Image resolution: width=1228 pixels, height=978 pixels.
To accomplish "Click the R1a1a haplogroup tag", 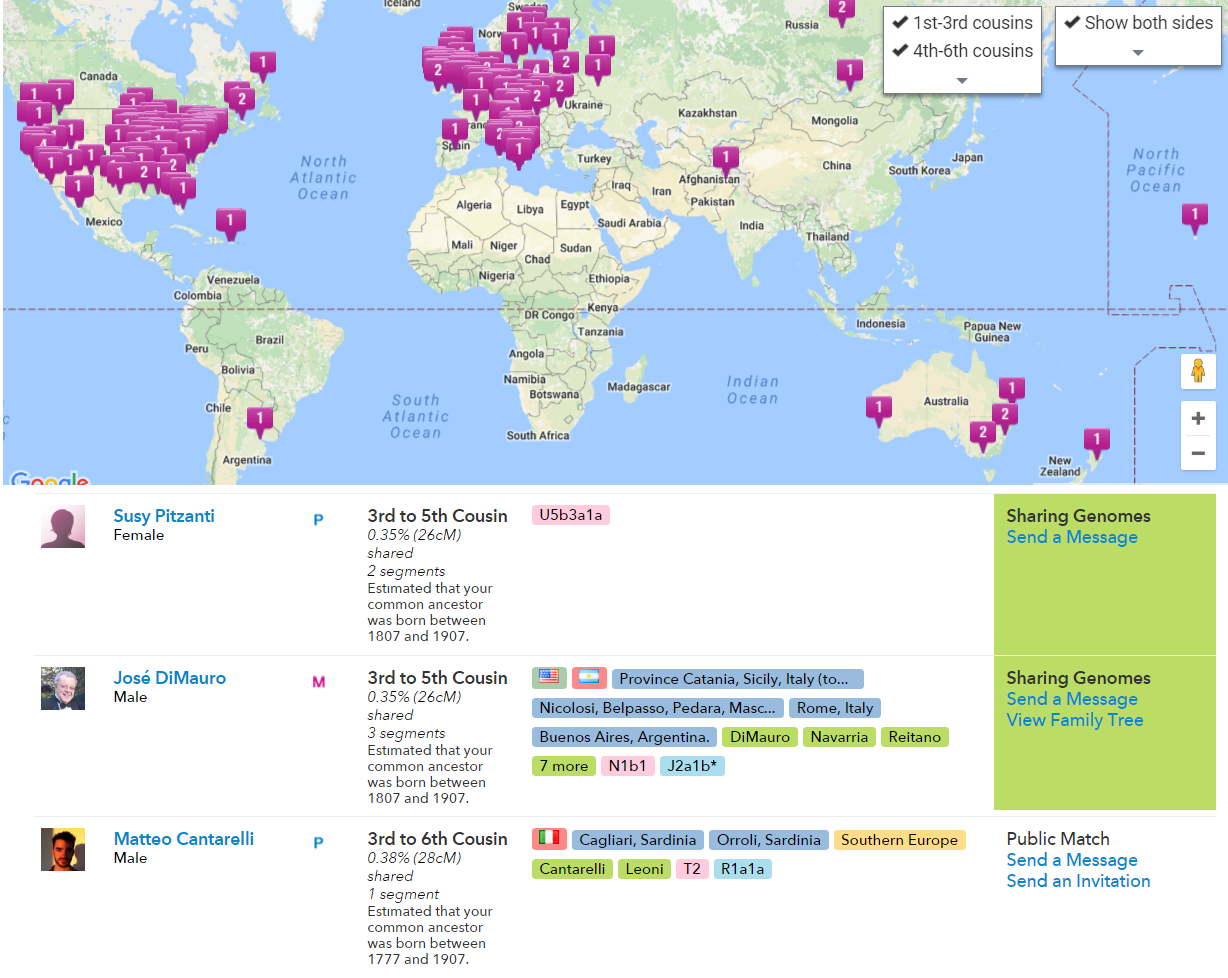I will pyautogui.click(x=743, y=869).
